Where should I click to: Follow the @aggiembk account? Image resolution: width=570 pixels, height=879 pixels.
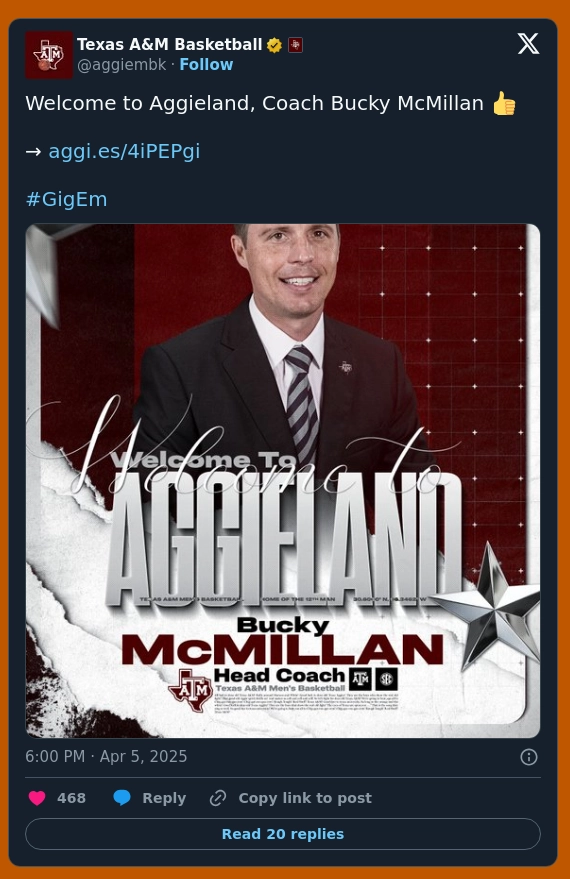point(206,64)
